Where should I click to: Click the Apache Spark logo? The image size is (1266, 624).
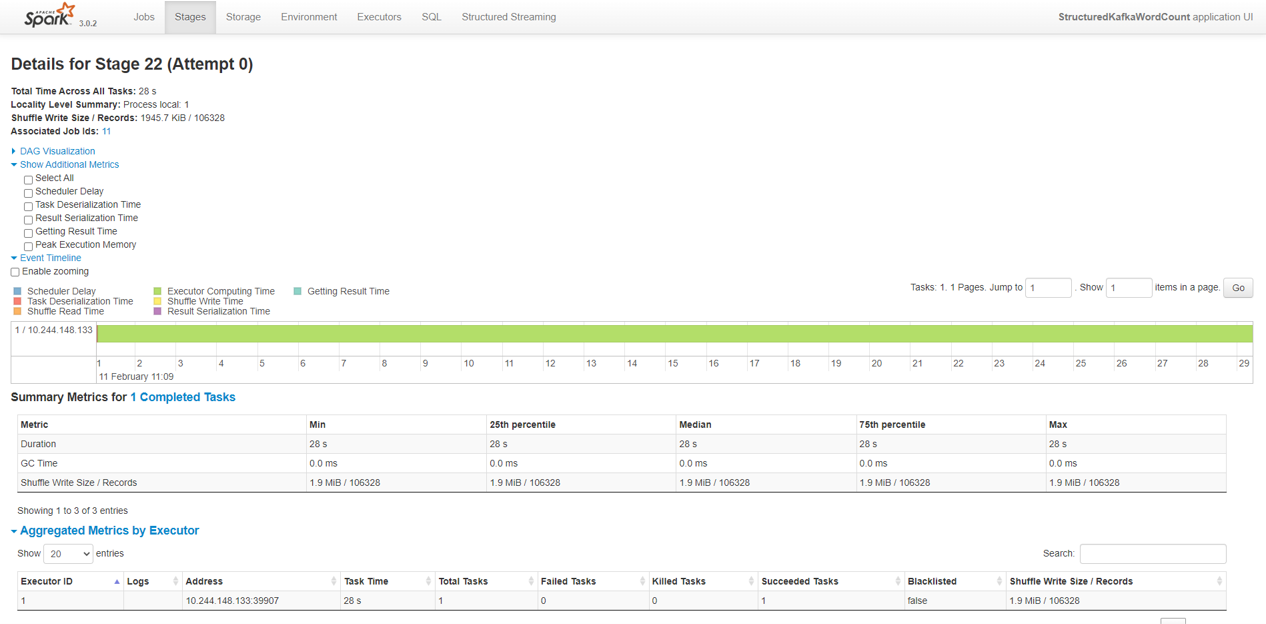pyautogui.click(x=50, y=16)
